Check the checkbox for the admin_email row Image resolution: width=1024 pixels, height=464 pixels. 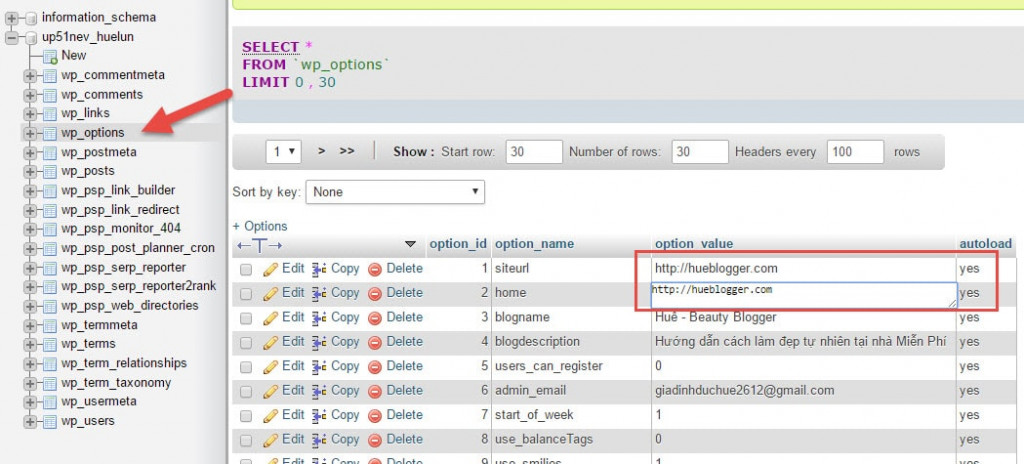click(x=246, y=391)
